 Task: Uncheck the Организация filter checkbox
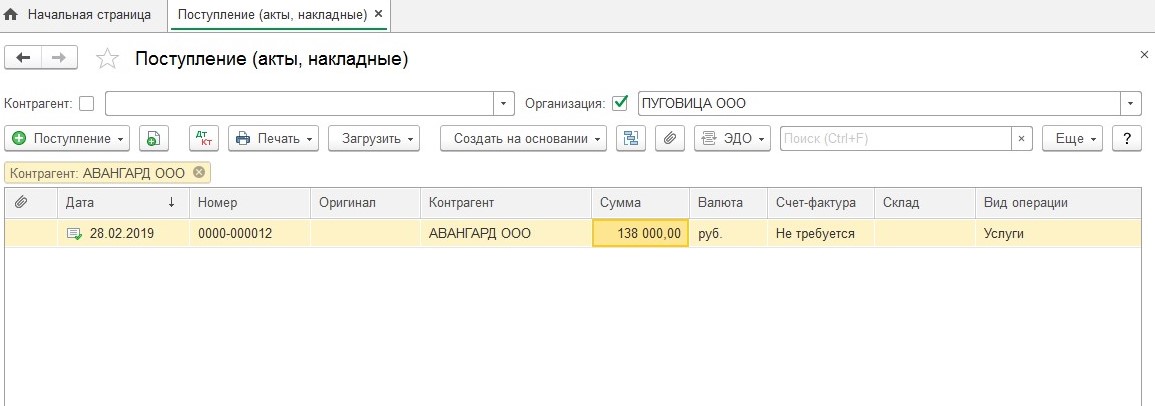620,103
